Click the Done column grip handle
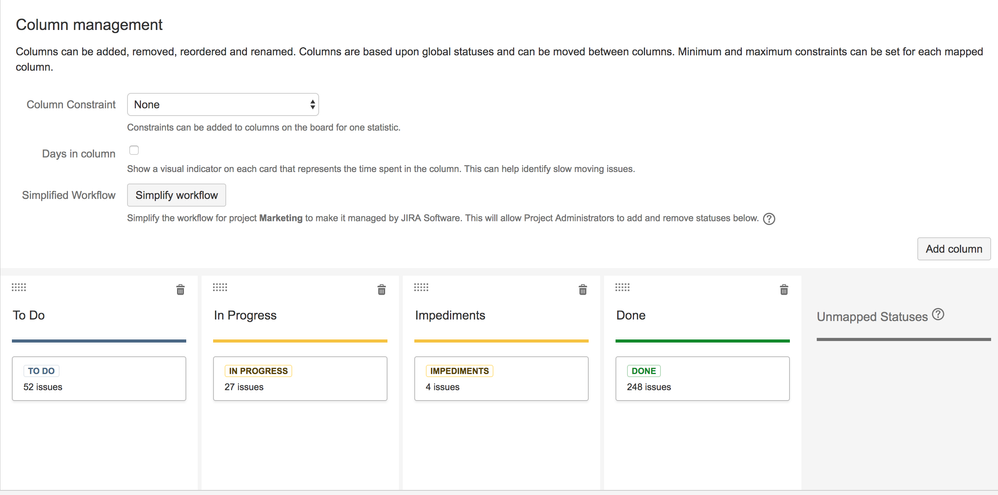 click(622, 288)
